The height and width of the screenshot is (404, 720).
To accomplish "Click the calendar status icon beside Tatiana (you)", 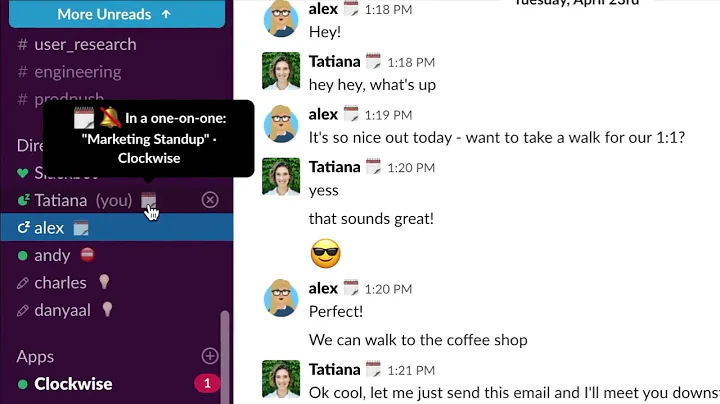I will pos(149,201).
